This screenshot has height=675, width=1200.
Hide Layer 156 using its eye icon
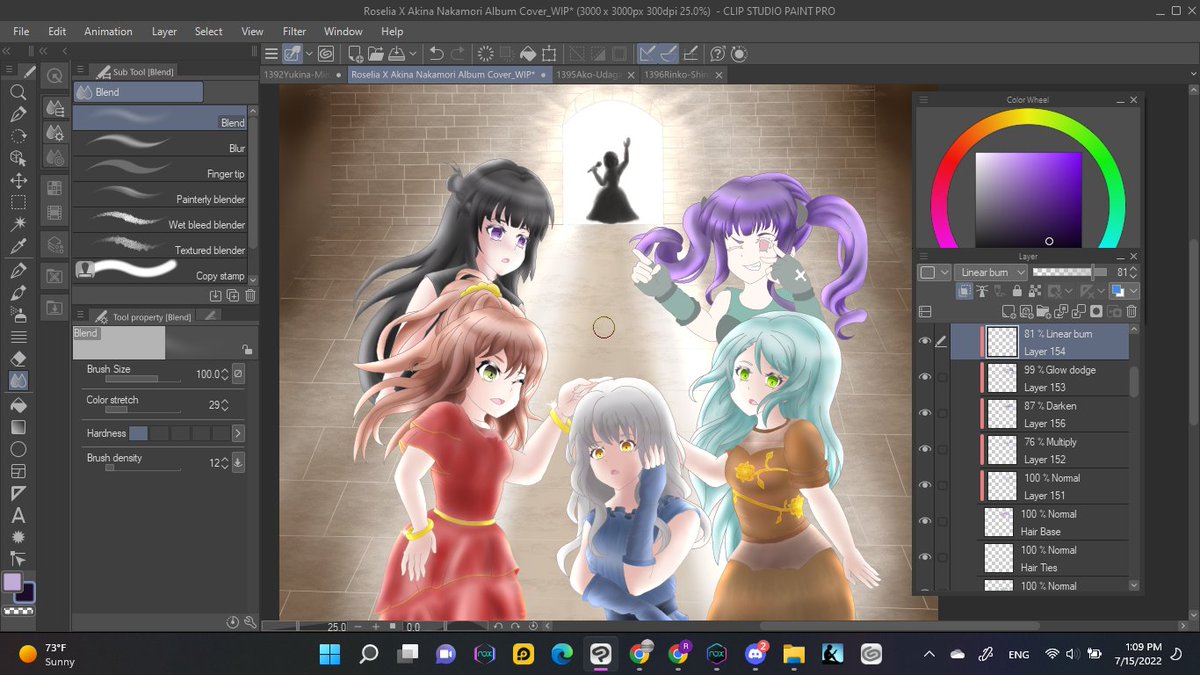pos(925,414)
